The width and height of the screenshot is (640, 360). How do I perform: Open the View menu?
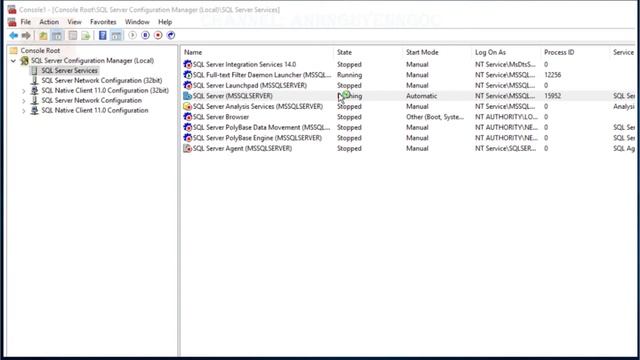click(74, 22)
